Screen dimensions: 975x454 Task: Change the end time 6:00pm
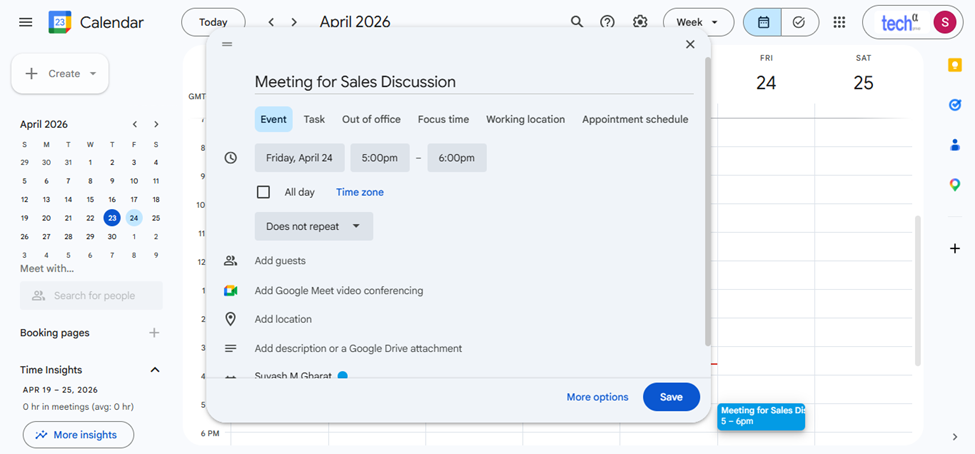click(457, 158)
